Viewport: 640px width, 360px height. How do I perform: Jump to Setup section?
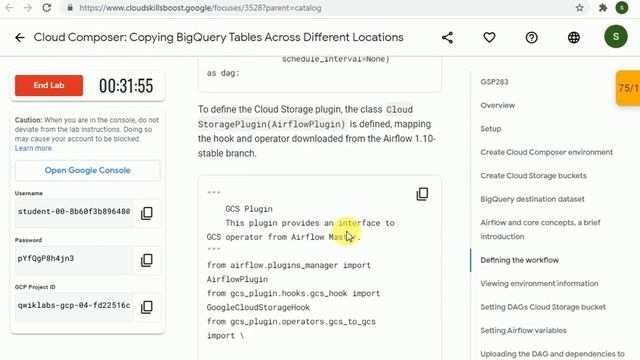tap(491, 129)
